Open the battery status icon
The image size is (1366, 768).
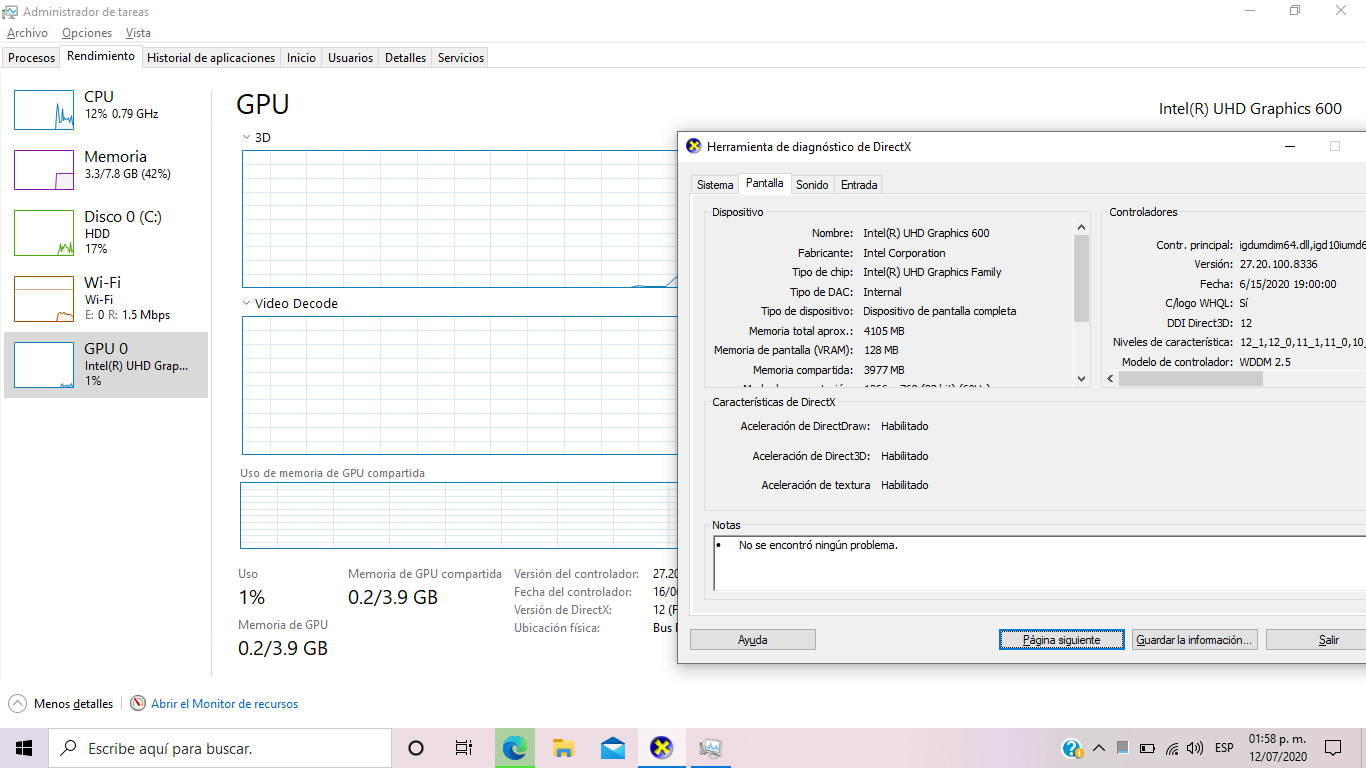click(1146, 748)
